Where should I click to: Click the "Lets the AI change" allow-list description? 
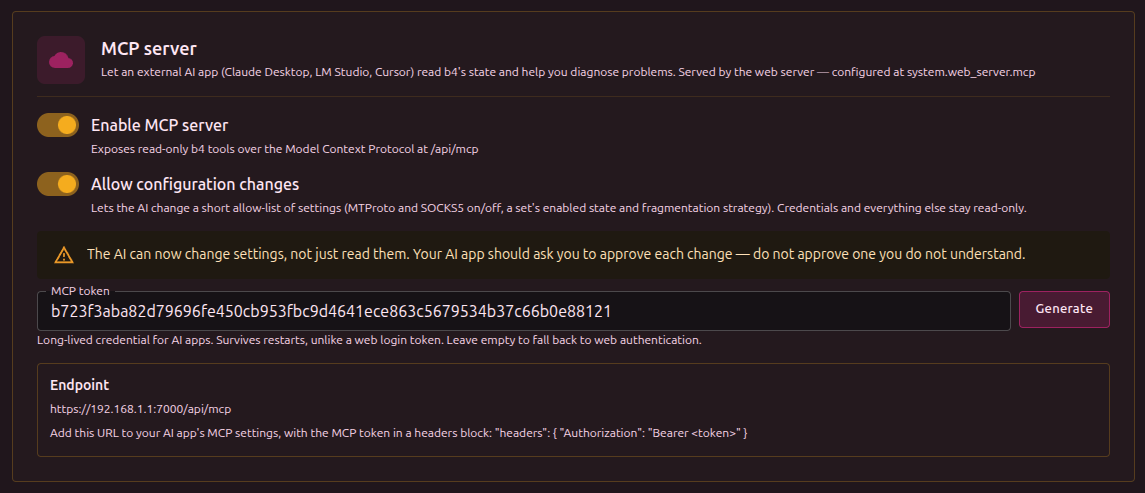coord(559,208)
